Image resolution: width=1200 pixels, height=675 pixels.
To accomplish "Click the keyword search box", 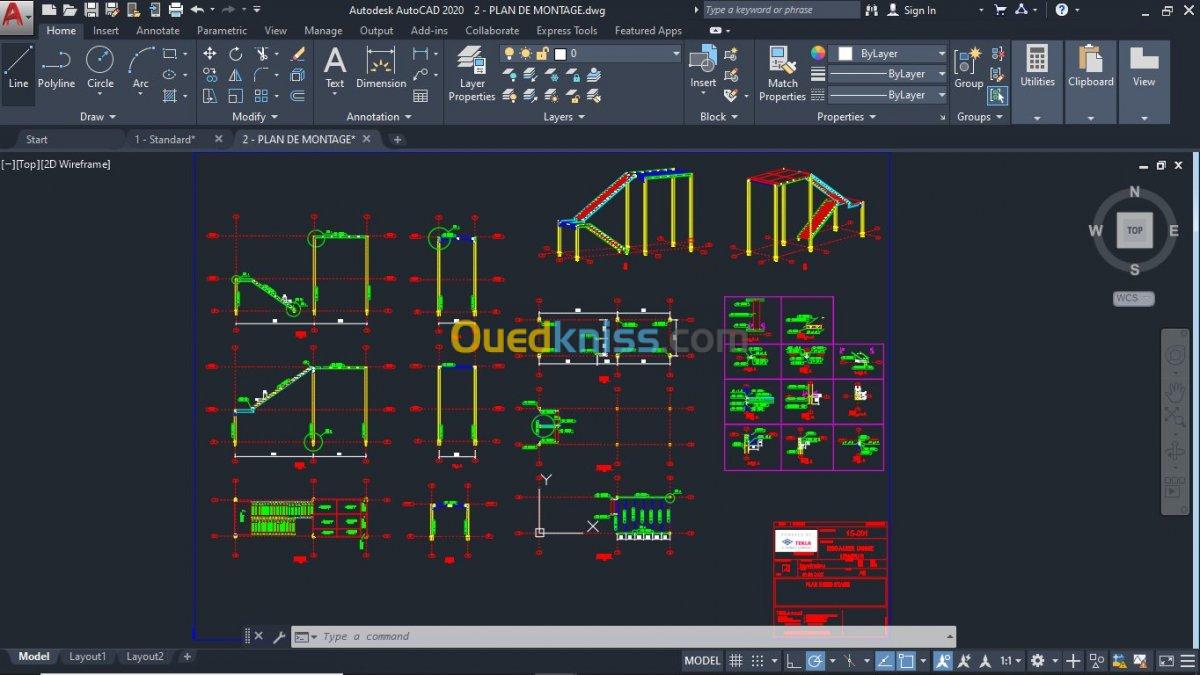I will click(x=781, y=10).
